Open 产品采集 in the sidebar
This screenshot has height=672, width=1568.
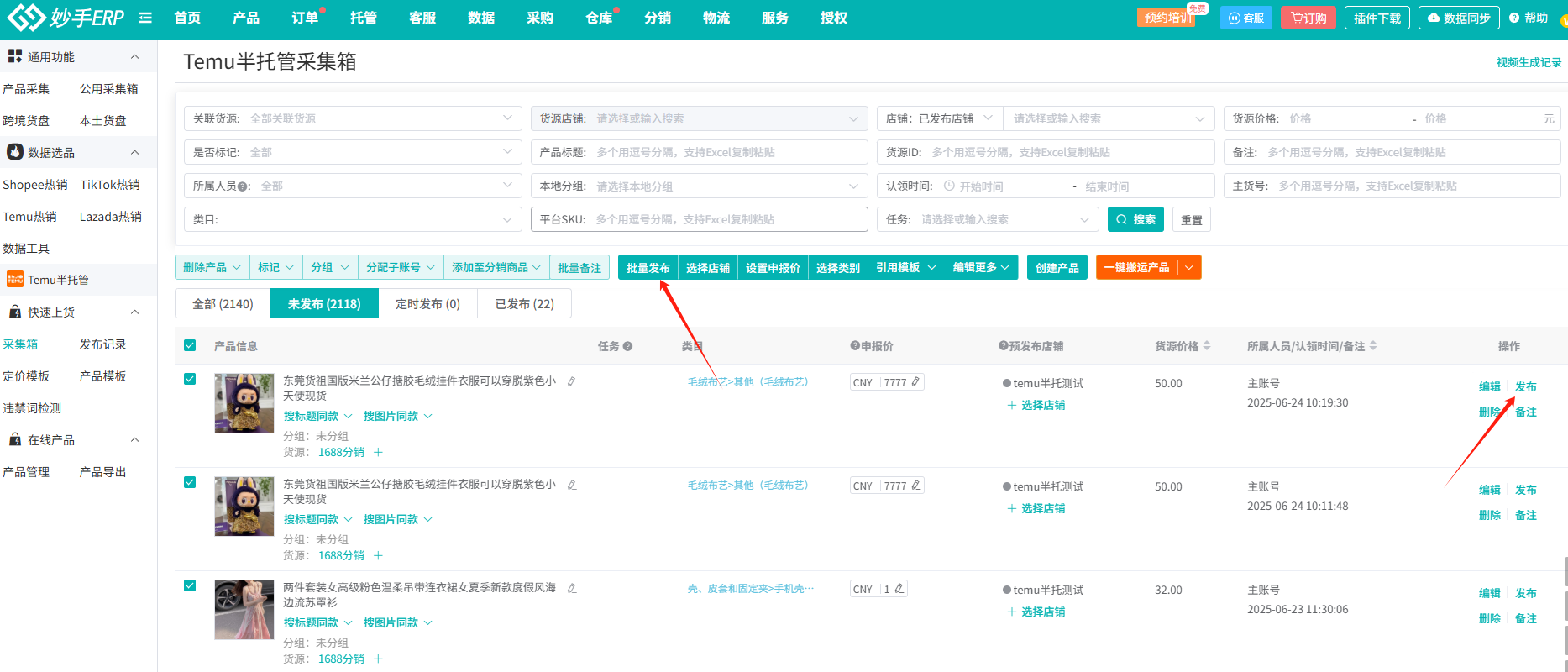tap(26, 88)
